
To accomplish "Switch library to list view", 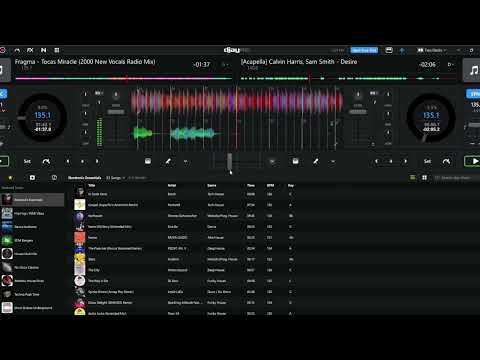I will click(x=412, y=178).
